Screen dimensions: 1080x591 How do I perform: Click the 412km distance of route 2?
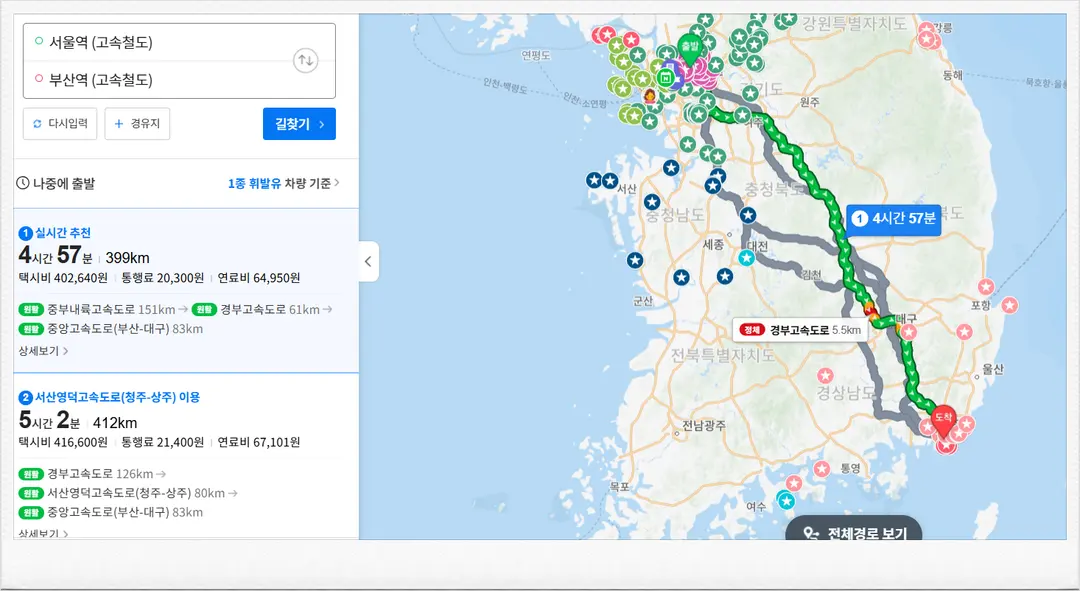point(115,423)
